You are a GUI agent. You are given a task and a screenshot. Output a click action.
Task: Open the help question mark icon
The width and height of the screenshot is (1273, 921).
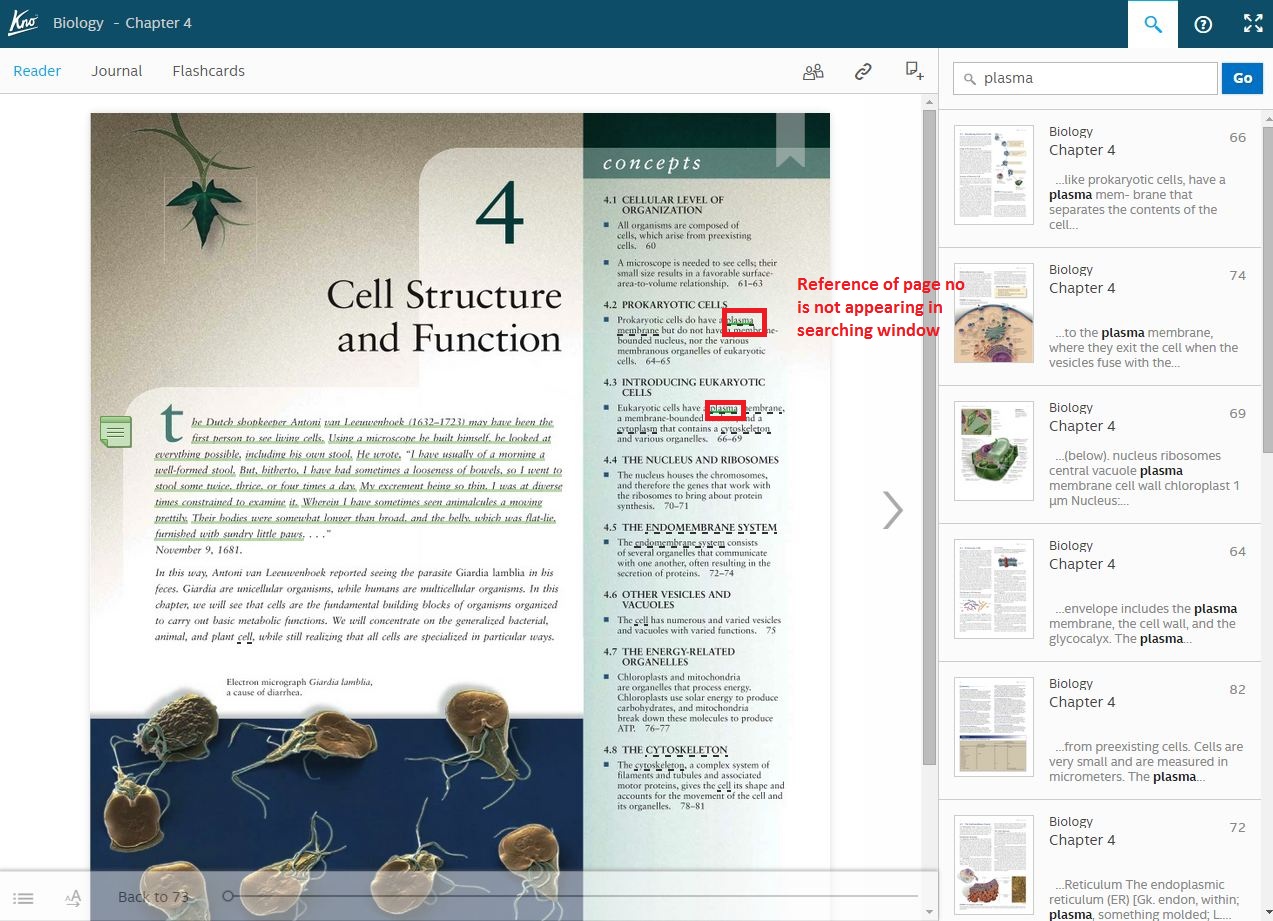pyautogui.click(x=1203, y=24)
